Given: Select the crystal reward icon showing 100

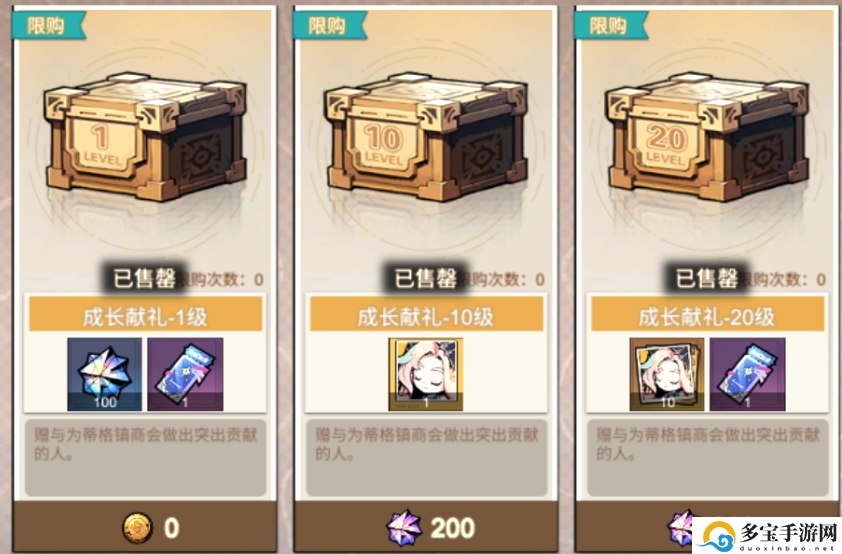Looking at the screenshot, I should pyautogui.click(x=105, y=374).
